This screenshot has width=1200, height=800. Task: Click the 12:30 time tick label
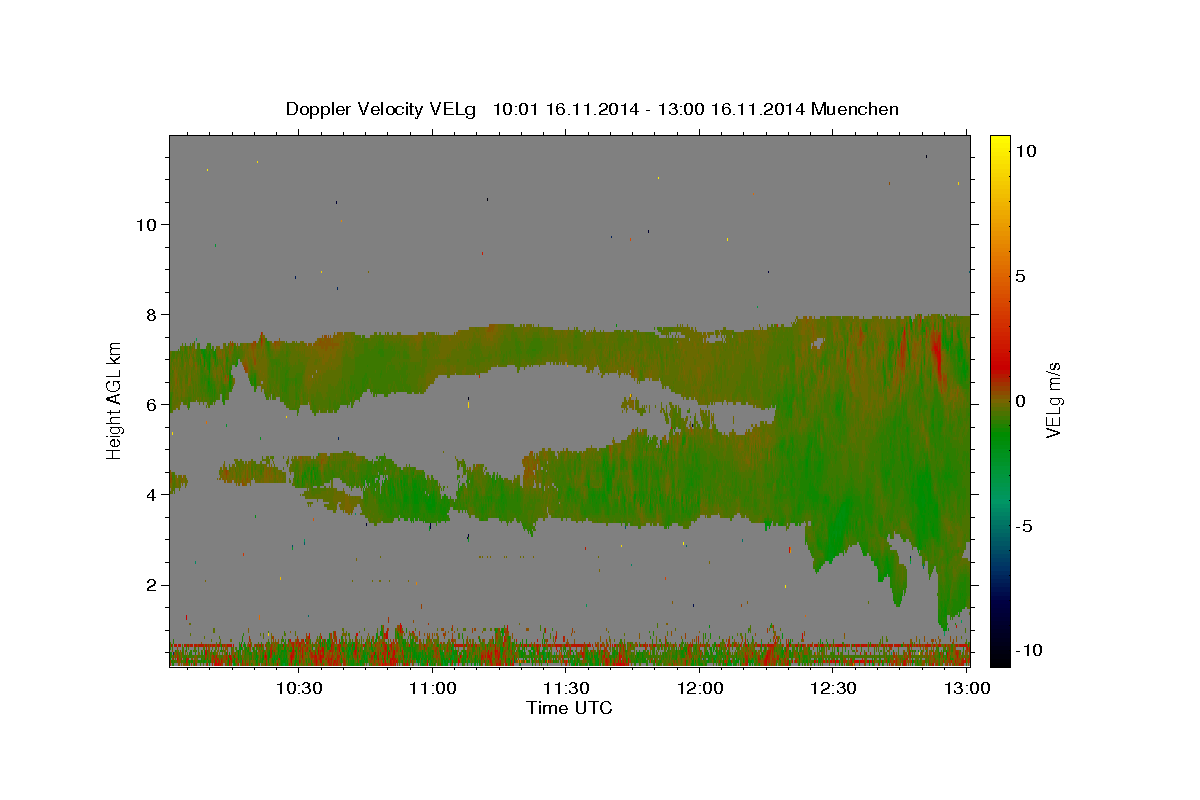point(833,688)
